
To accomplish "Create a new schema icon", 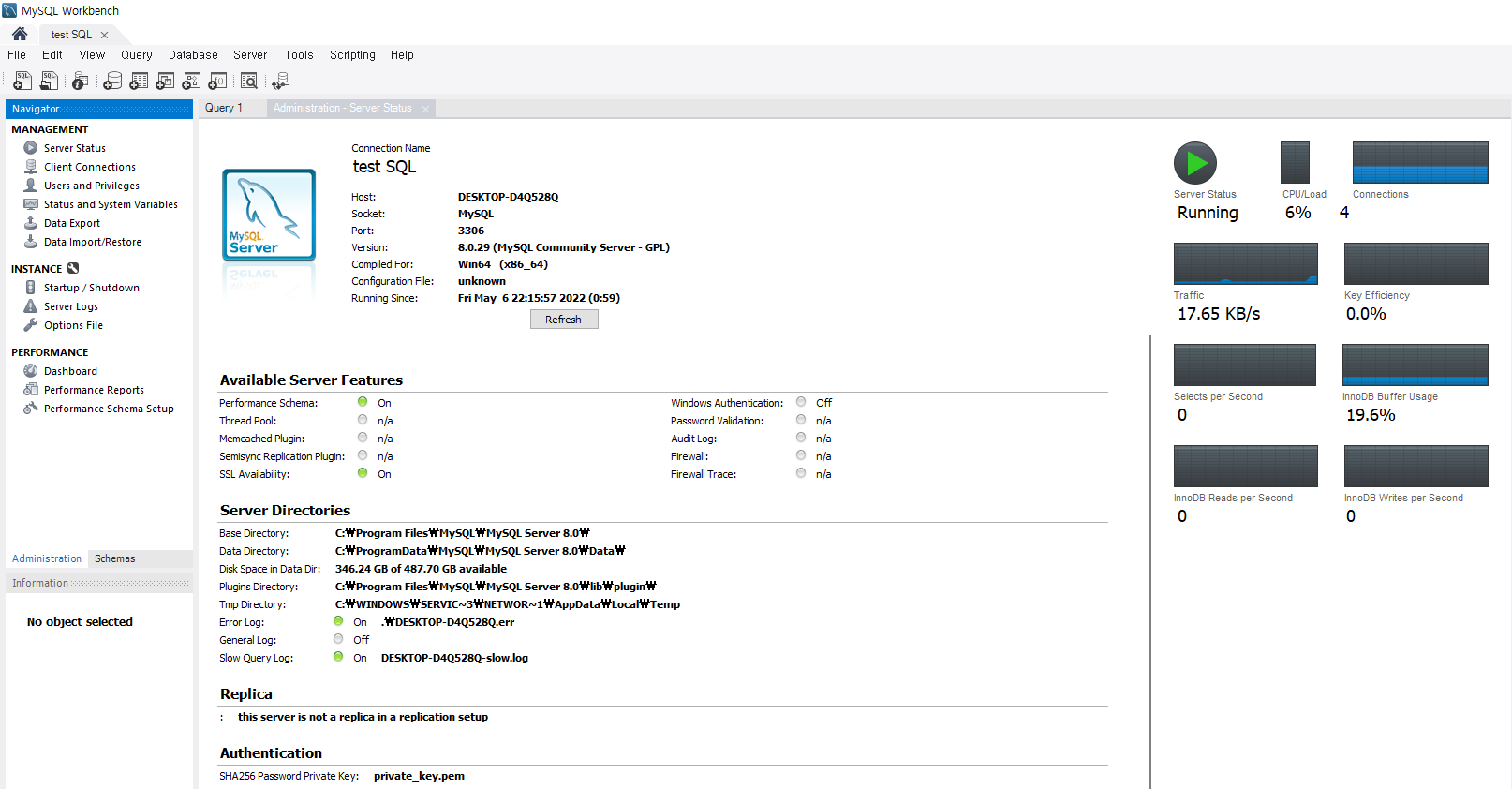I will 112,82.
